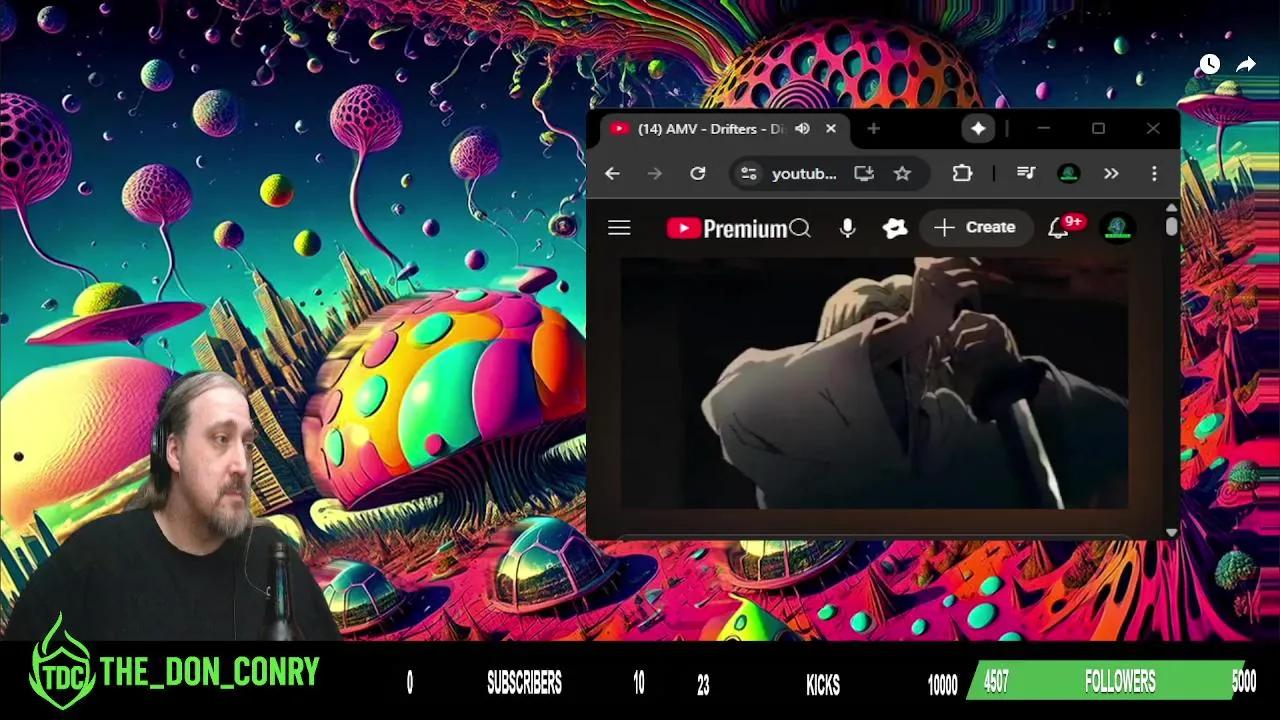Bookmark this page with the star
Screen dimensions: 1280x720
point(902,173)
